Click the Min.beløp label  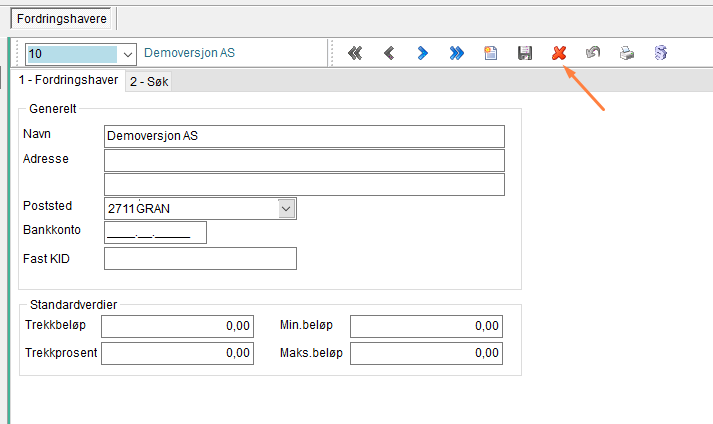coord(306,325)
